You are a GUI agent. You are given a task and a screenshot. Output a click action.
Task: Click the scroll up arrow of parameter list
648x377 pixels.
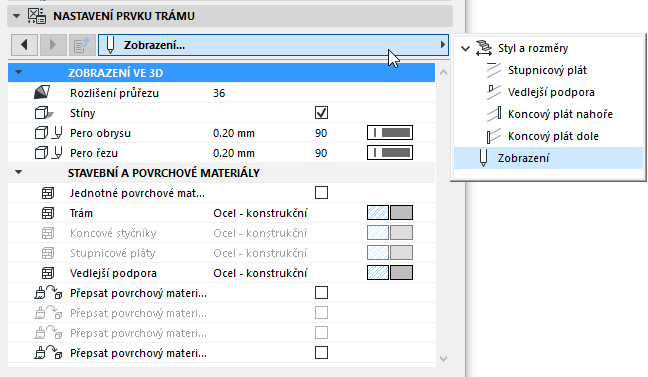coord(443,72)
